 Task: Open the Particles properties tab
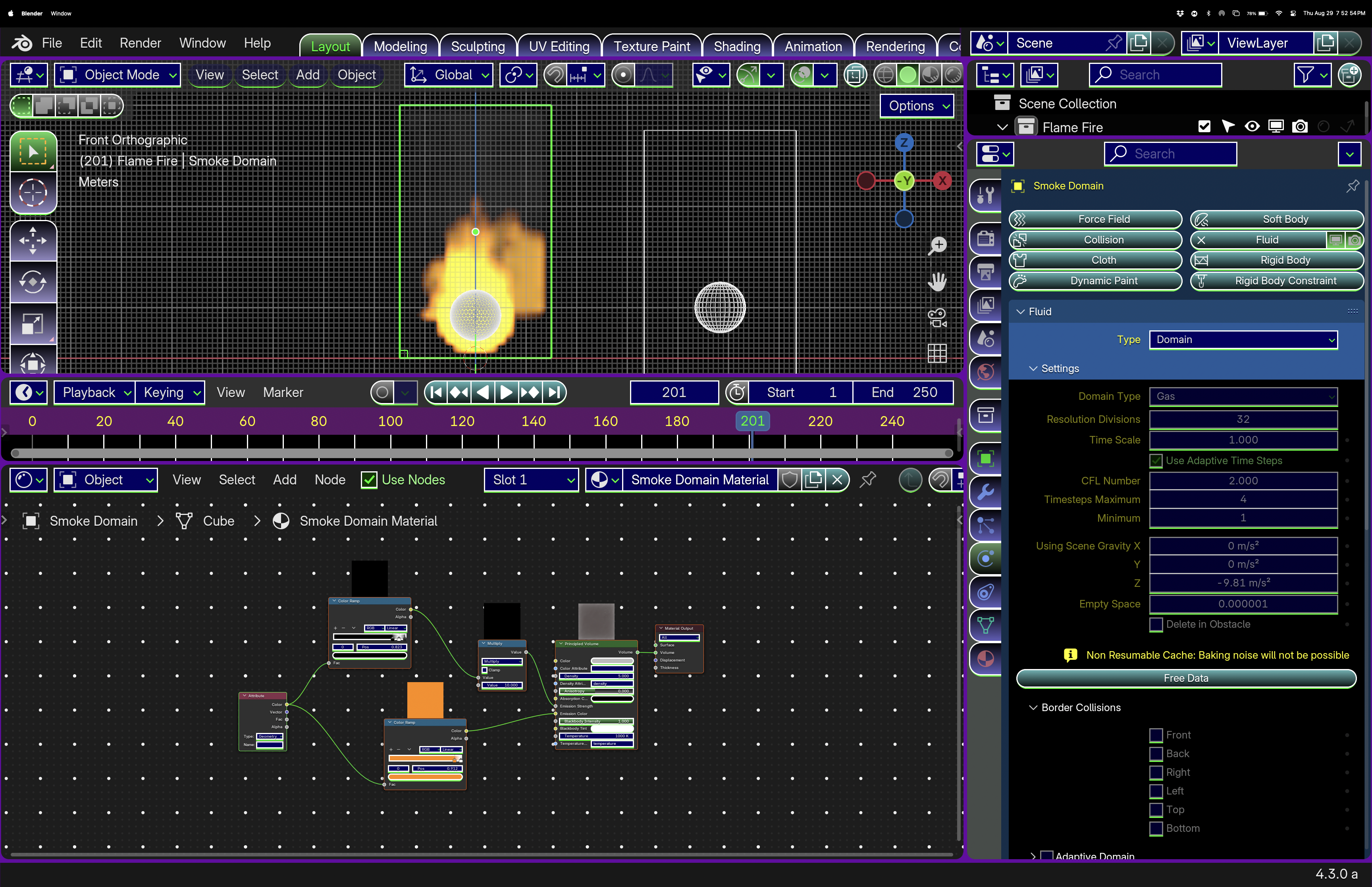click(985, 525)
